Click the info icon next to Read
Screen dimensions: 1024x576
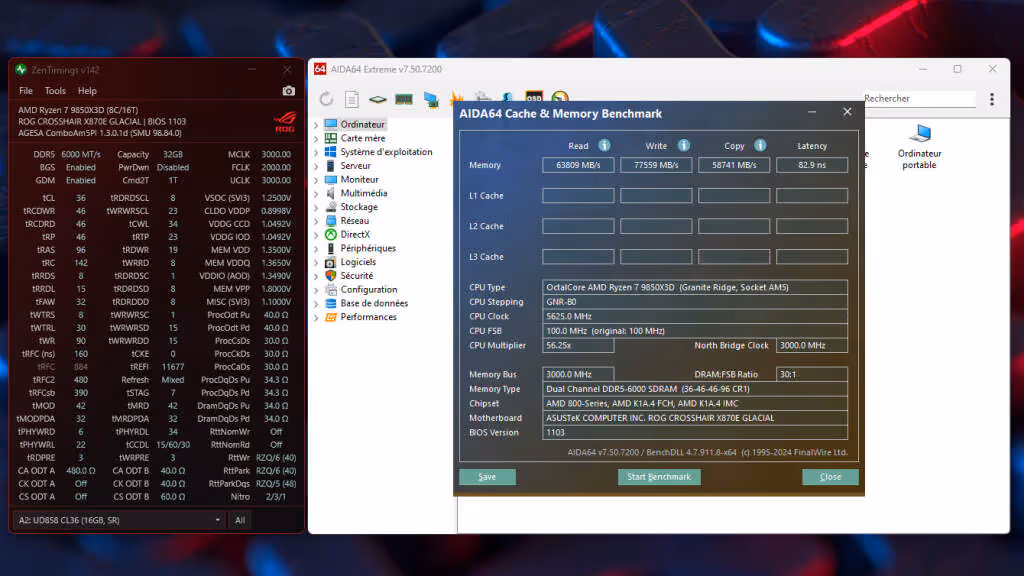pos(604,146)
